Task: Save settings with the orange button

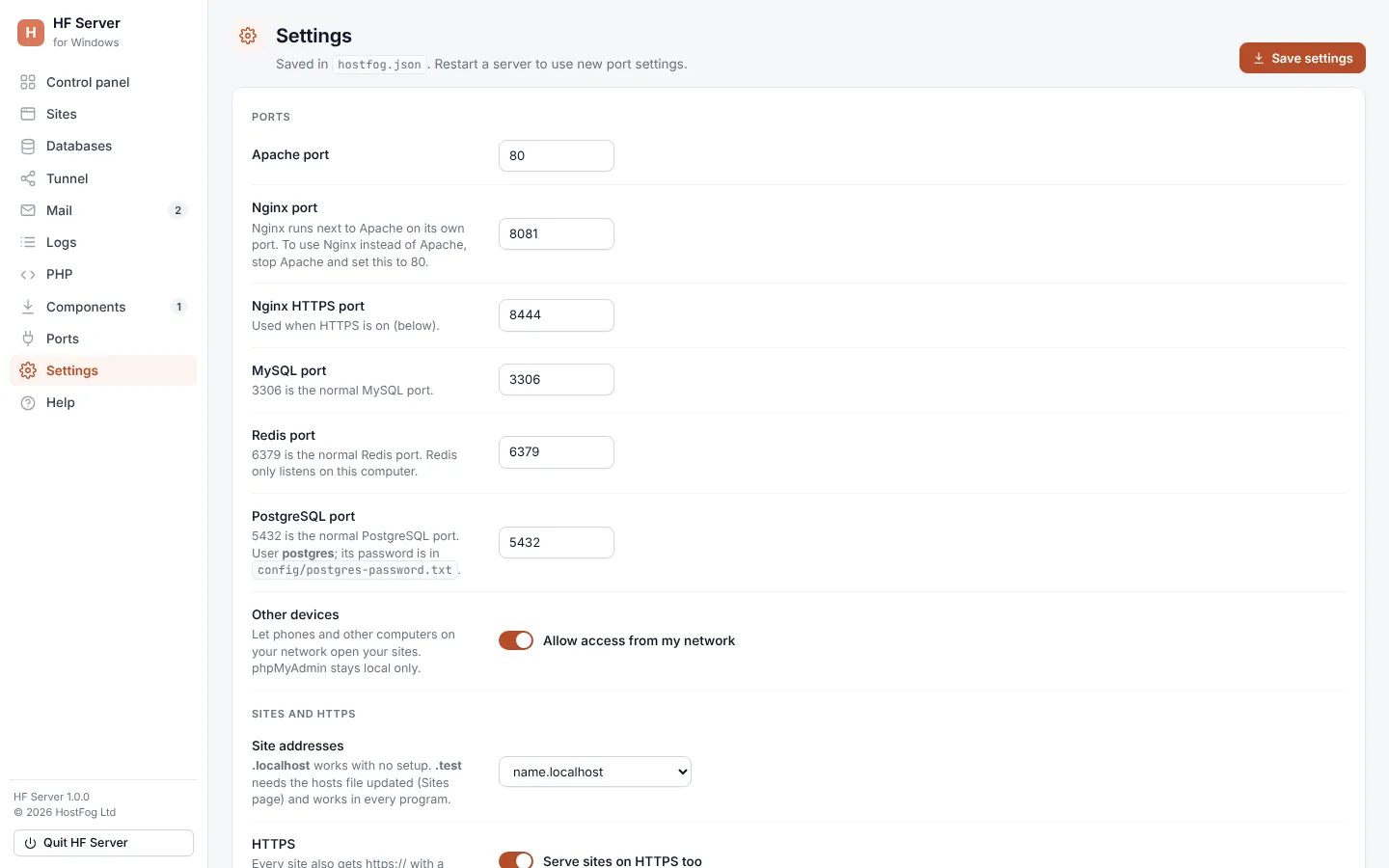Action: [x=1302, y=58]
